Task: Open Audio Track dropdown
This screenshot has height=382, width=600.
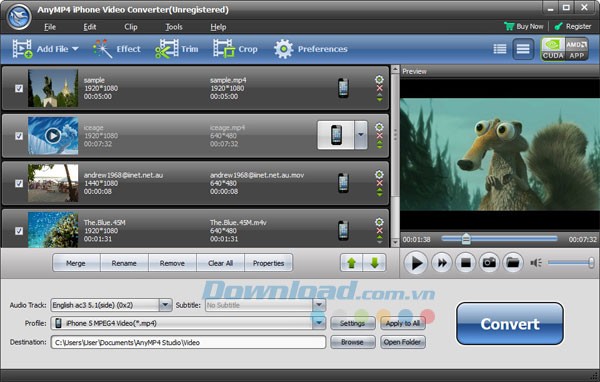Action: (165, 305)
